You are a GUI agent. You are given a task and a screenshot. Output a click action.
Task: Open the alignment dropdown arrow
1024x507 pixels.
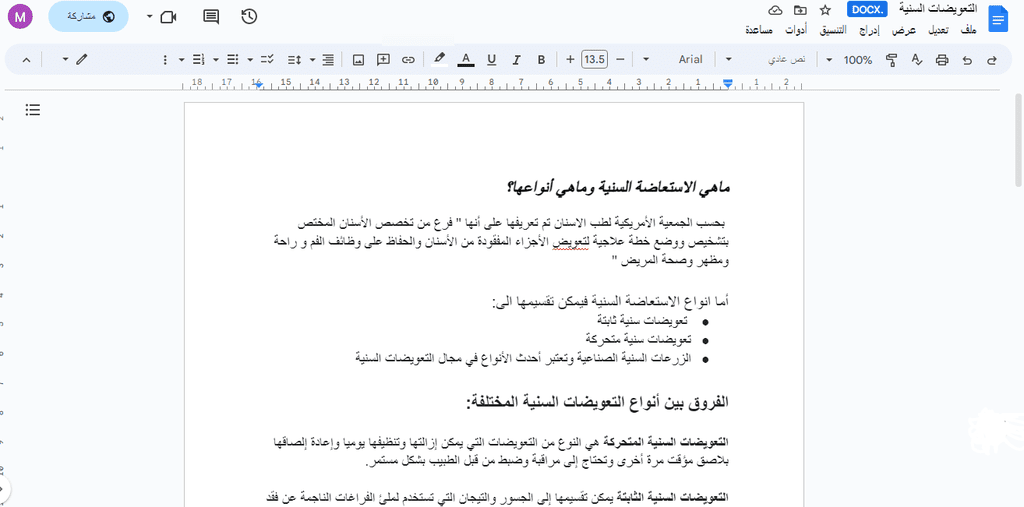[x=313, y=60]
